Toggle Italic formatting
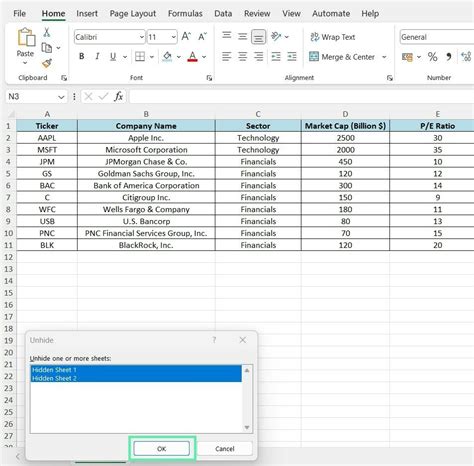Viewport: 474px width, 466px height. (x=97, y=56)
